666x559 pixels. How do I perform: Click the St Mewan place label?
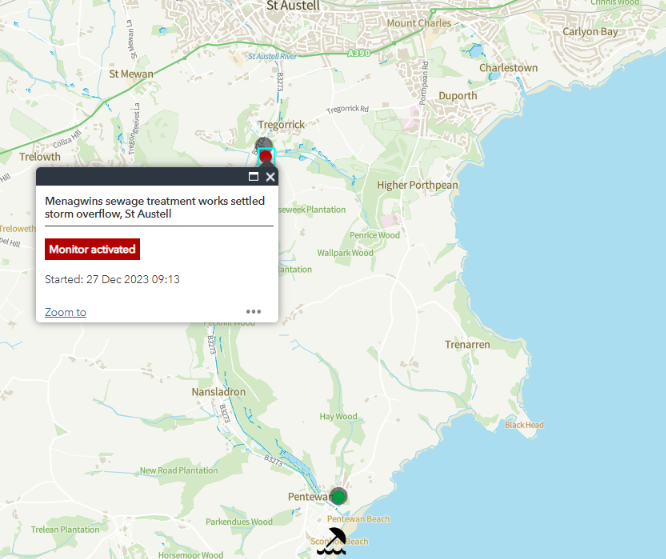(x=131, y=74)
